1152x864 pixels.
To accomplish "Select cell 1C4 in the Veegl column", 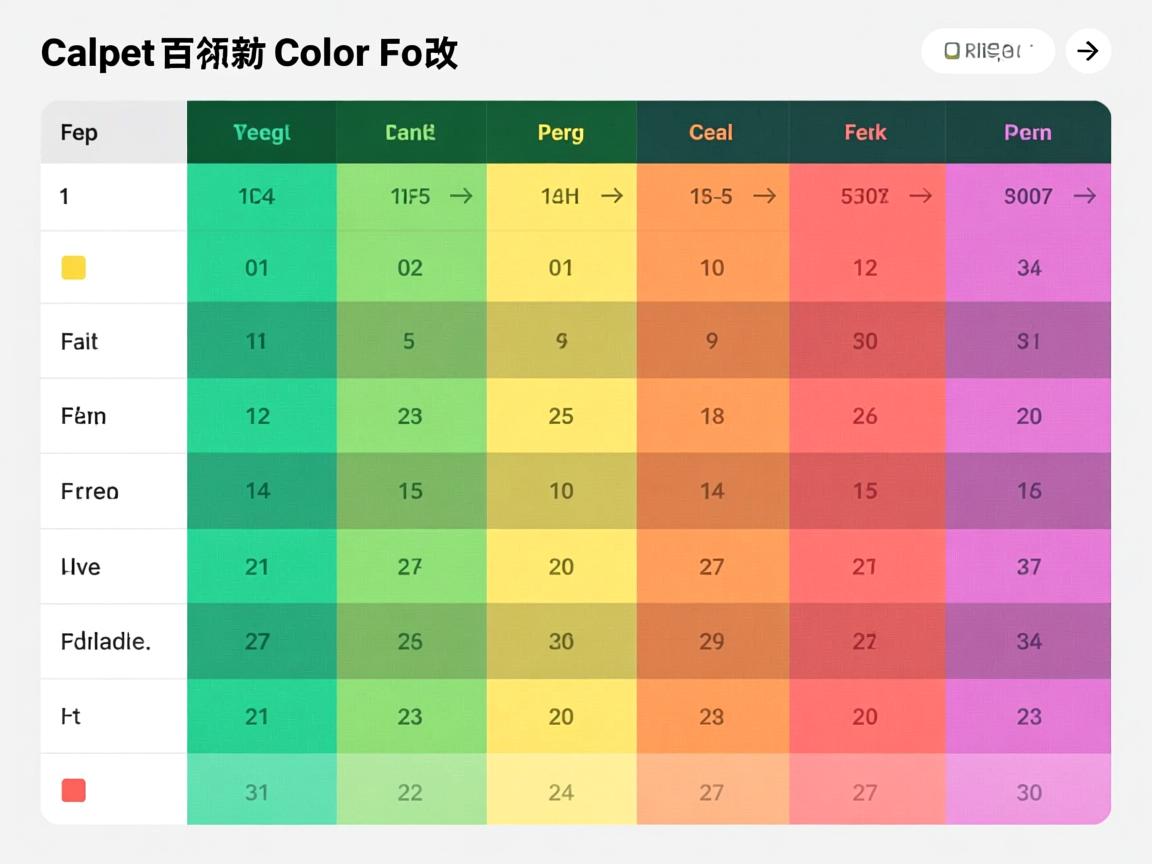I will 258,196.
